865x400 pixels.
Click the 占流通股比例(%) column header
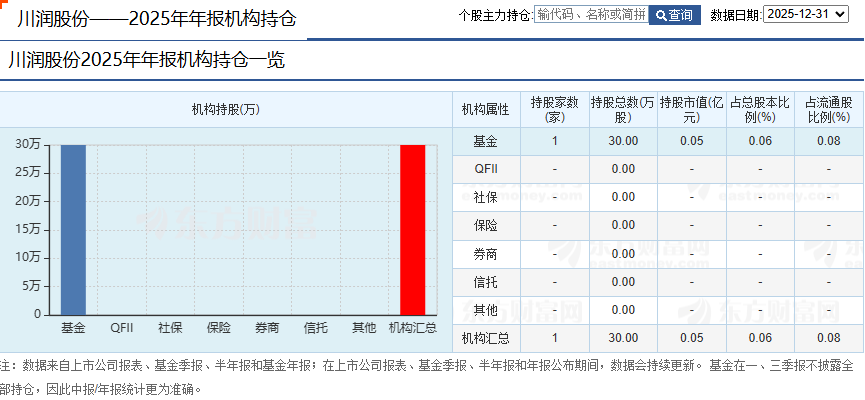pyautogui.click(x=829, y=109)
